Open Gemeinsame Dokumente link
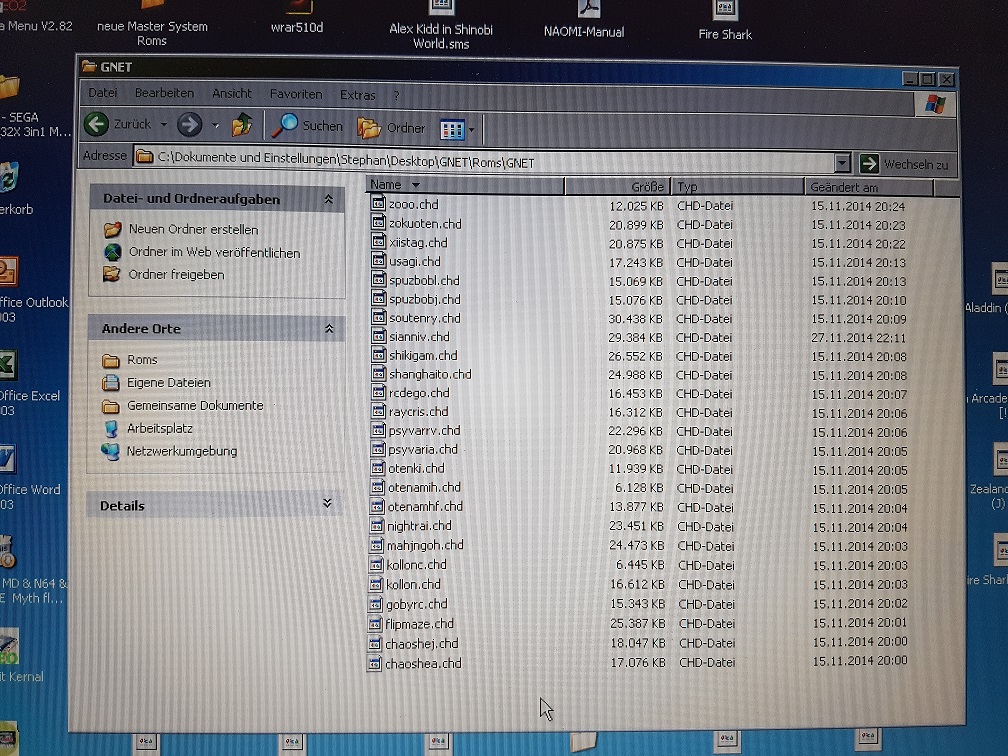Viewport: 1008px width, 756px height. click(195, 406)
